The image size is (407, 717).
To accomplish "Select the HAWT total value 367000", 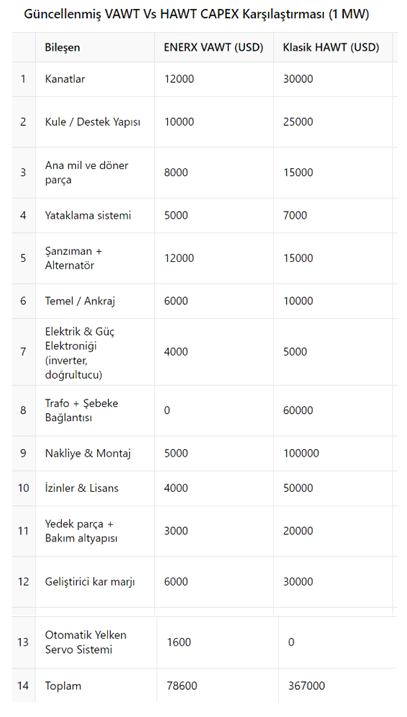I will point(337,685).
